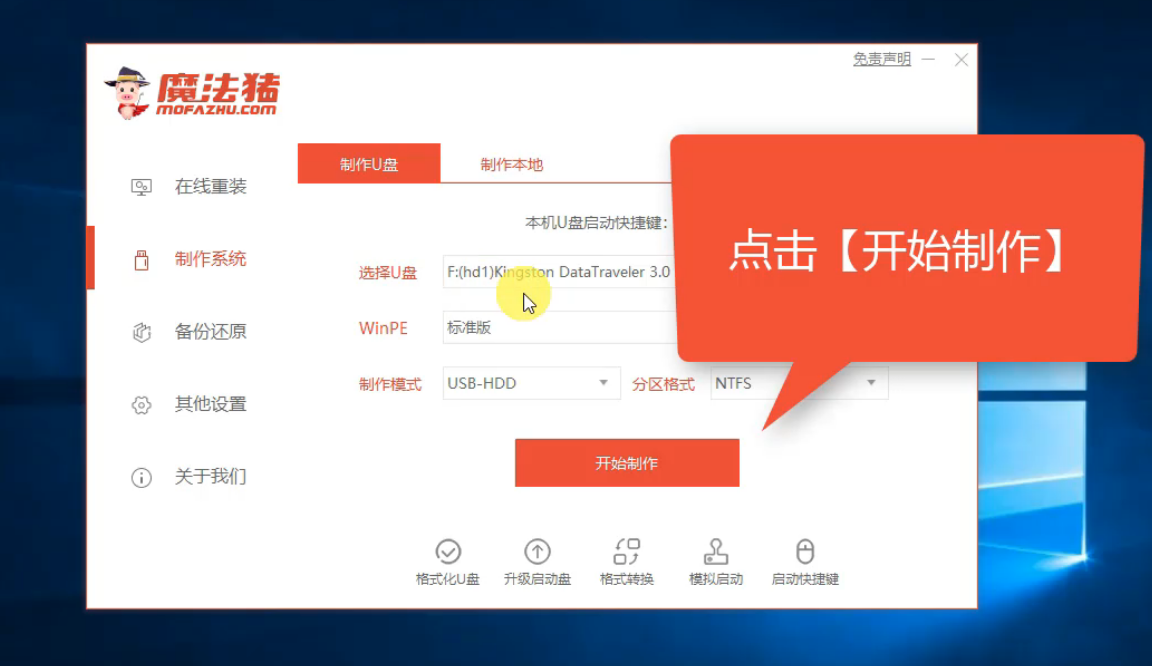Image resolution: width=1152 pixels, height=666 pixels.
Task: Click the 开始制作 button
Action: pyautogui.click(x=627, y=462)
